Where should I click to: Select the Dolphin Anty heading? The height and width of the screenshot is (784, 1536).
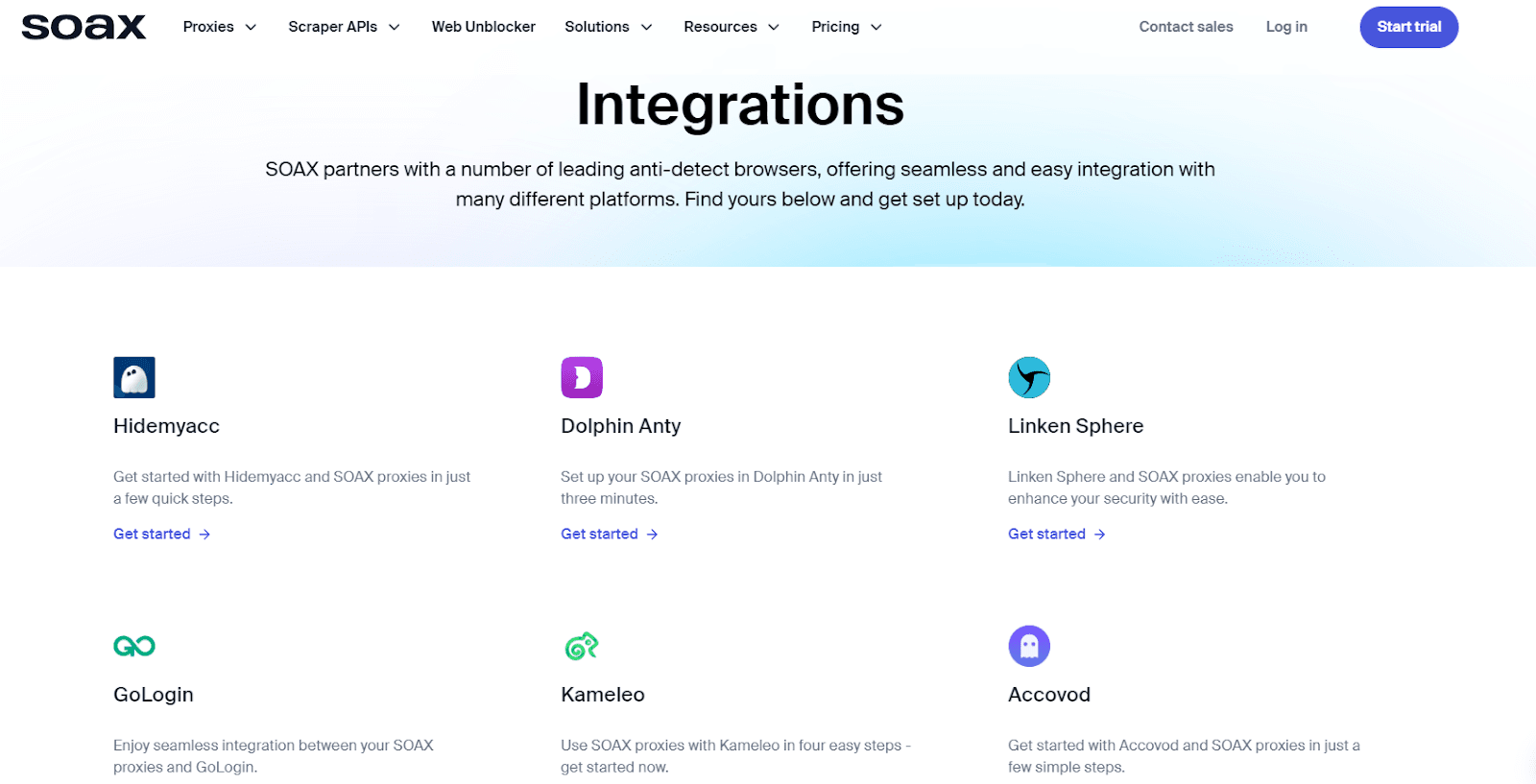(621, 426)
